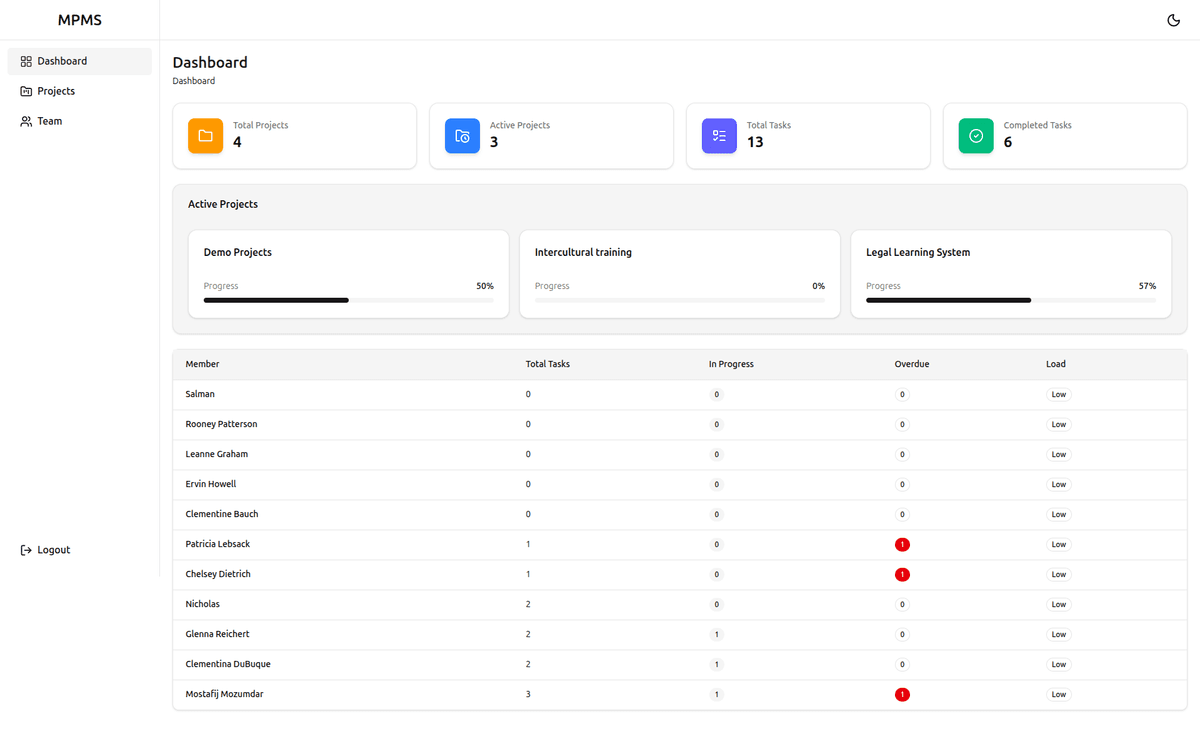Click Mostafij Mozumdar's in-progress count badge
This screenshot has height=738, width=1200.
click(716, 695)
